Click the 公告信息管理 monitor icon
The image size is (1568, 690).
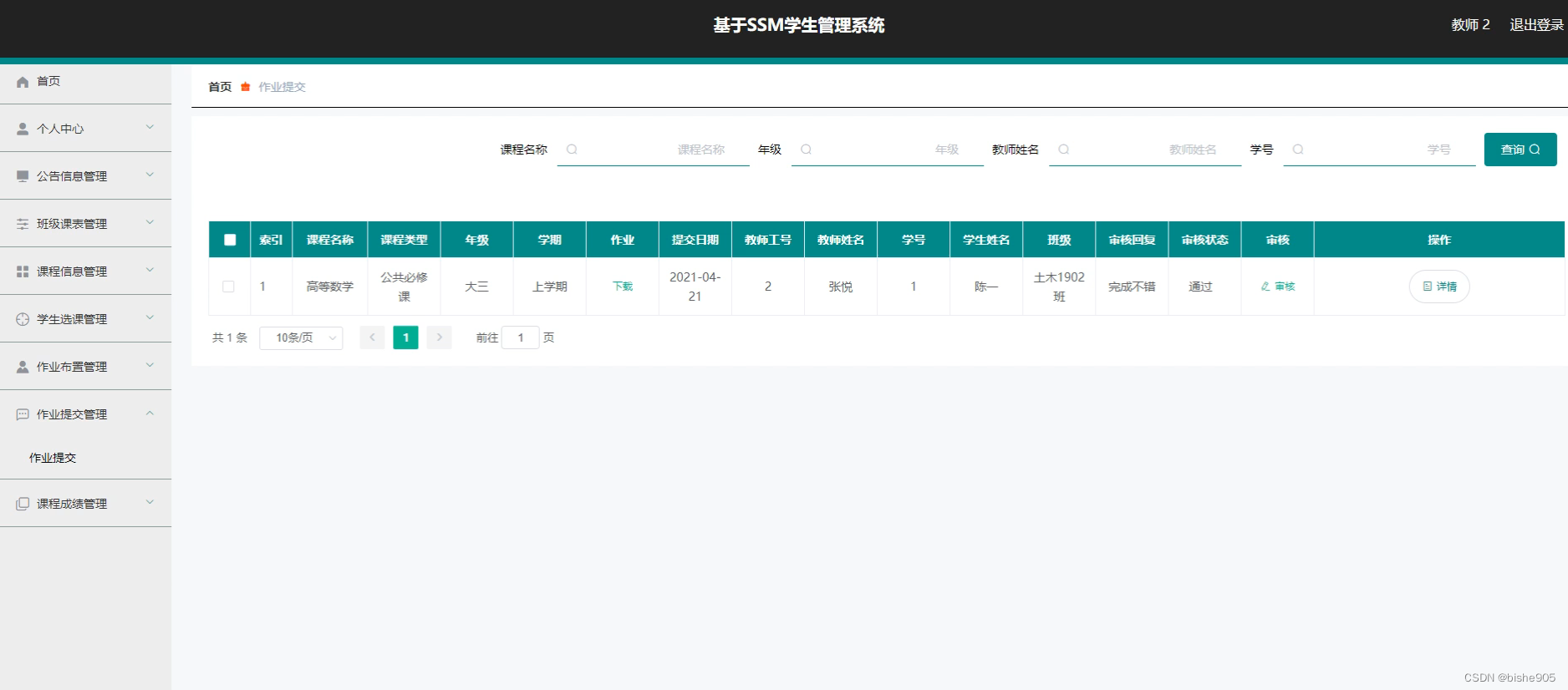point(23,176)
